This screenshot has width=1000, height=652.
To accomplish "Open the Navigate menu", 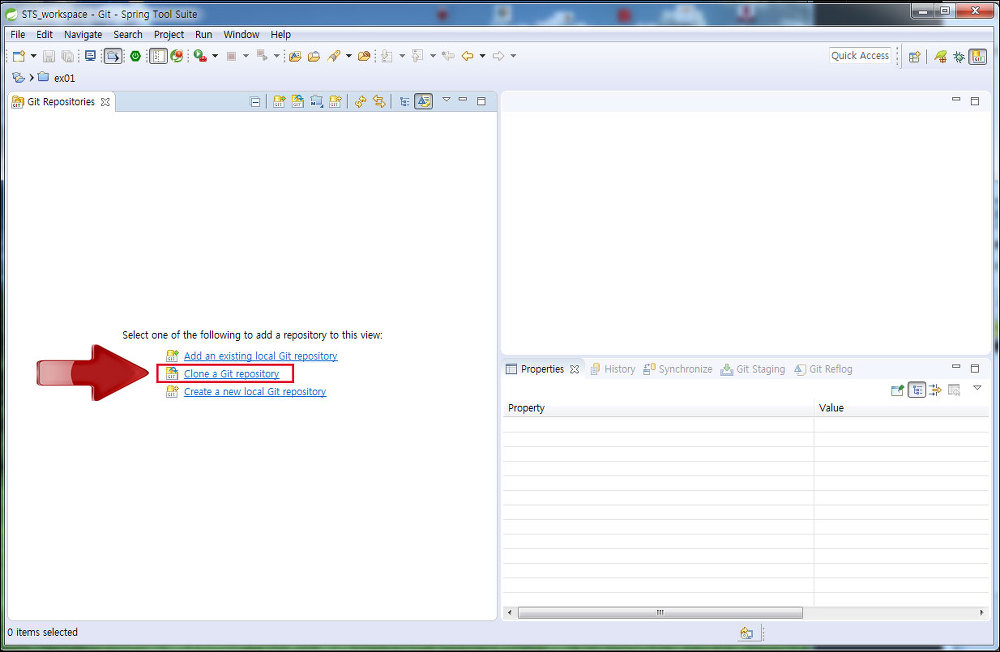I will 83,34.
